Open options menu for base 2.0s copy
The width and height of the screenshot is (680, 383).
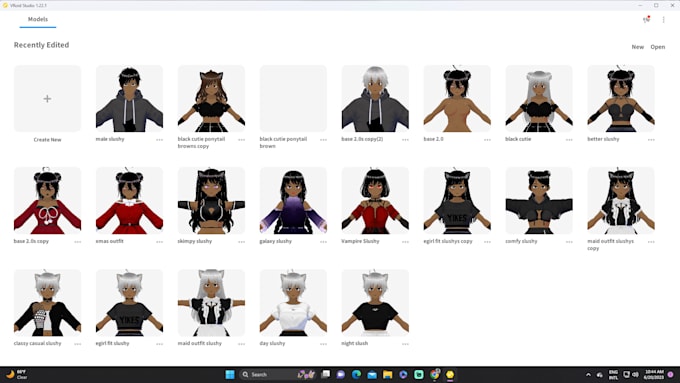[78, 242]
